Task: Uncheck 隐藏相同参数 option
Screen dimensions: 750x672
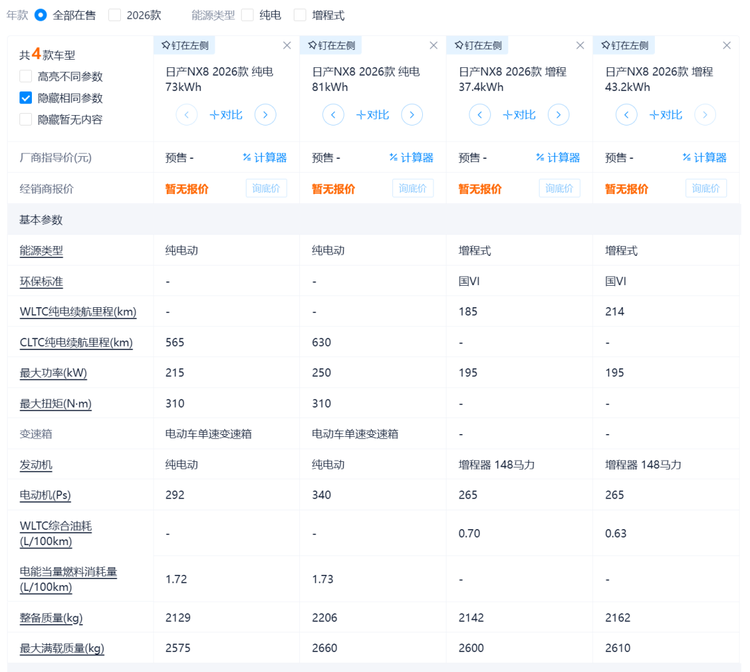Action: coord(26,98)
